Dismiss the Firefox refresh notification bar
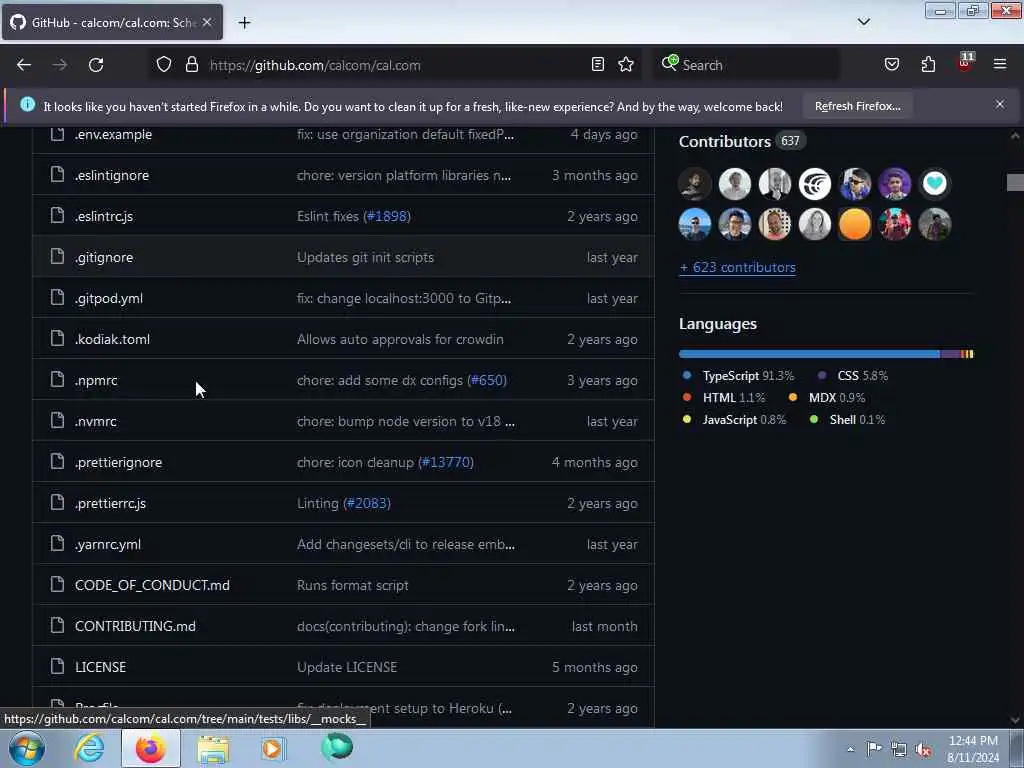This screenshot has height=768, width=1024. pyautogui.click(x=1000, y=104)
